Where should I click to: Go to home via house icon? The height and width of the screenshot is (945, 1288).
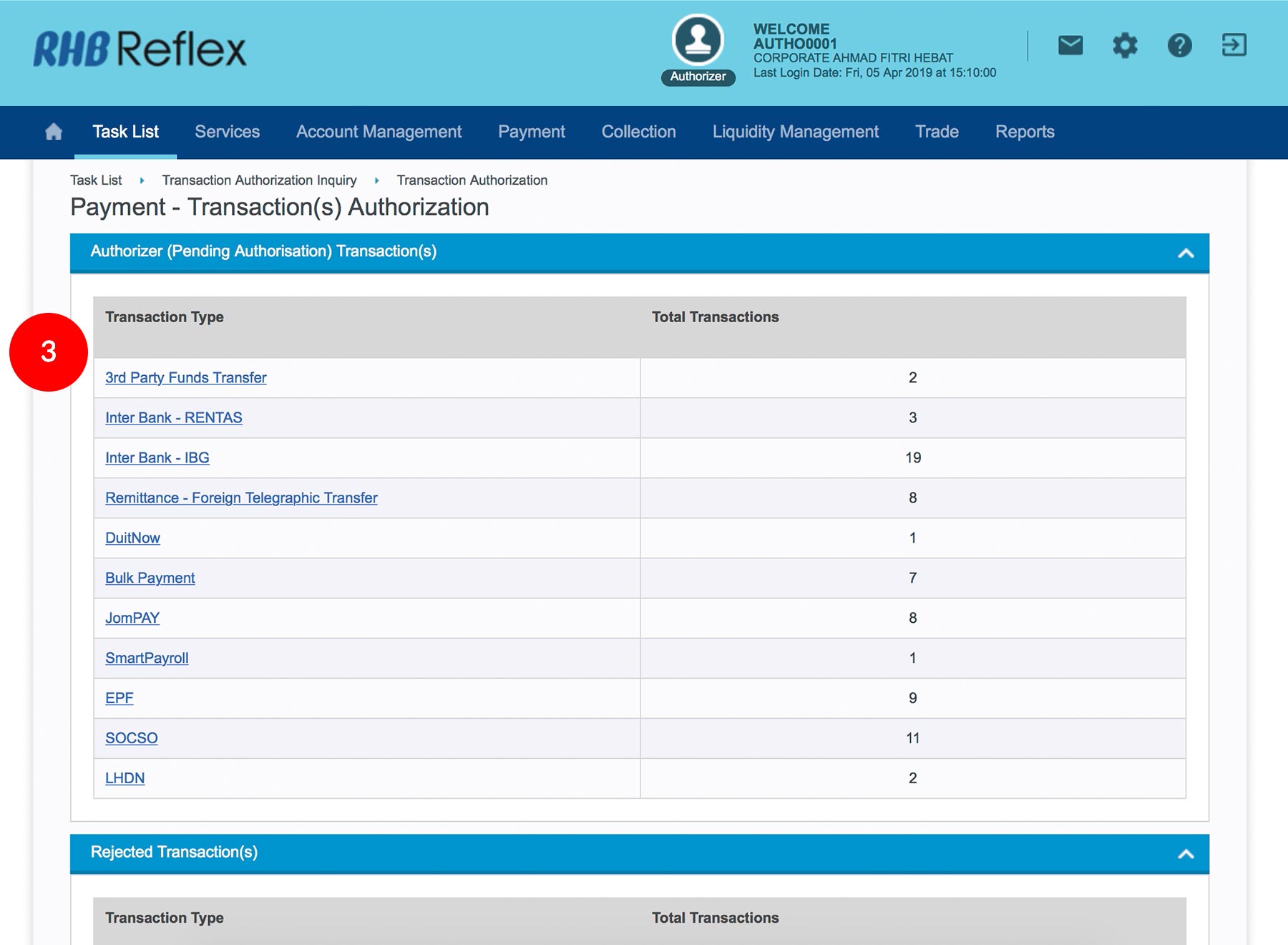(54, 132)
